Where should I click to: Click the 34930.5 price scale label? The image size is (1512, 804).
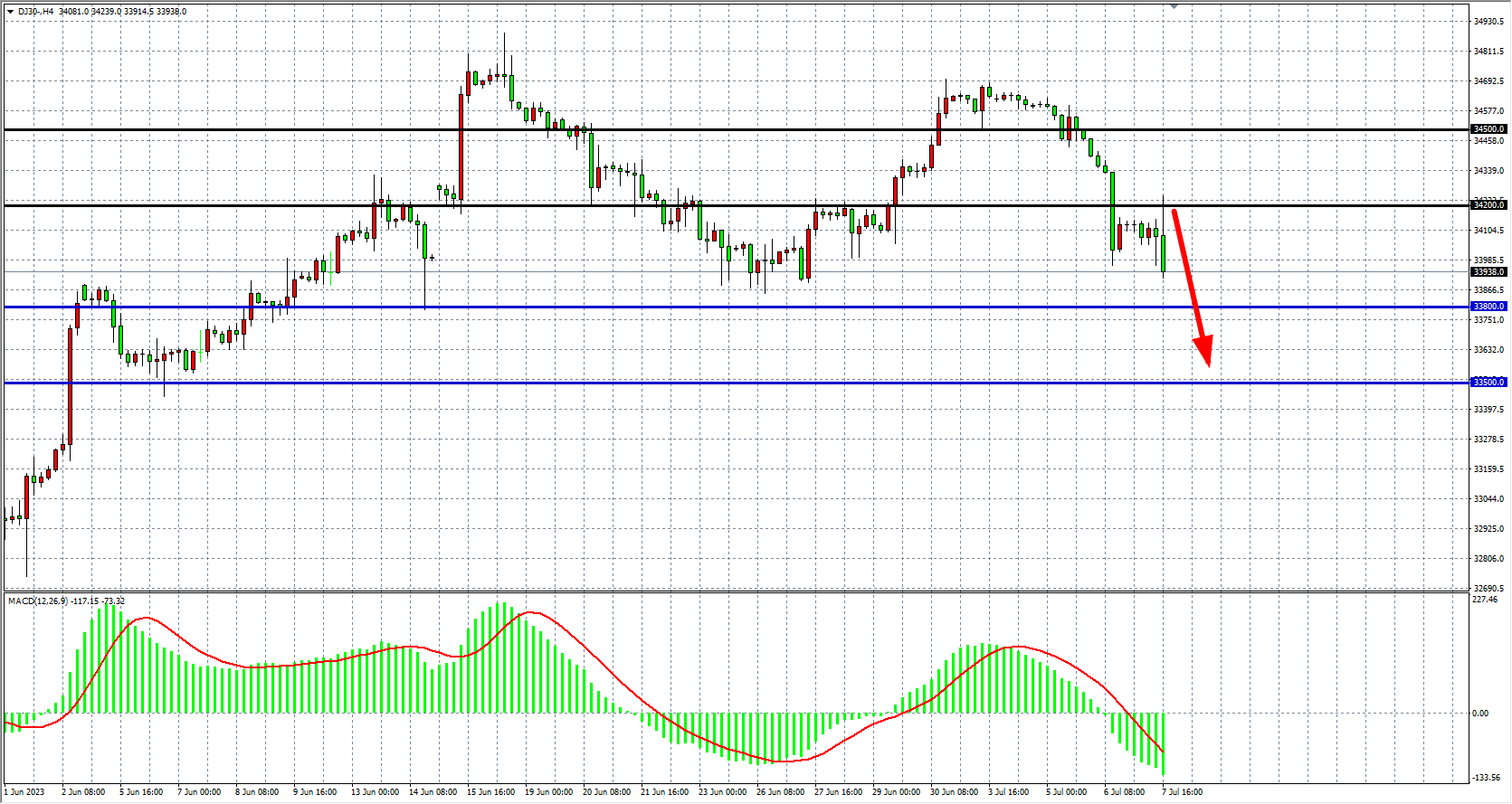click(x=1488, y=22)
